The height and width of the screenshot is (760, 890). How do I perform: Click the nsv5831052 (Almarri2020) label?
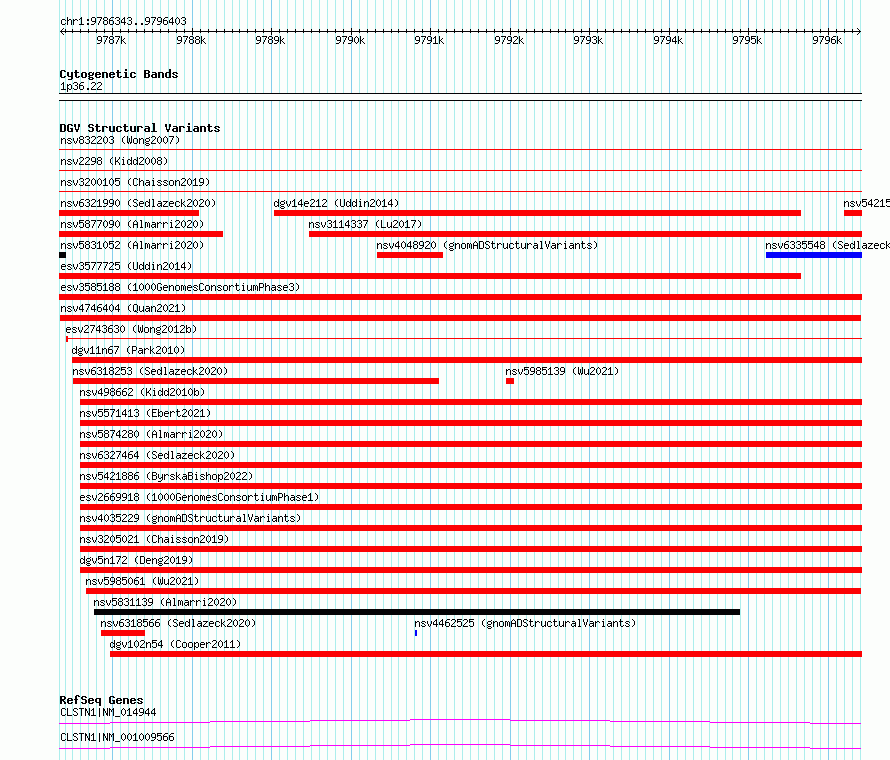[132, 245]
